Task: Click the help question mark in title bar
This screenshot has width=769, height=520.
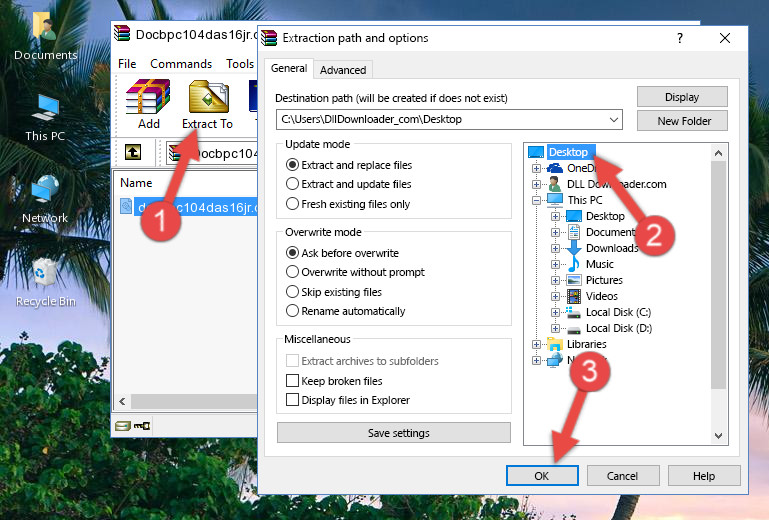Action: (x=680, y=38)
